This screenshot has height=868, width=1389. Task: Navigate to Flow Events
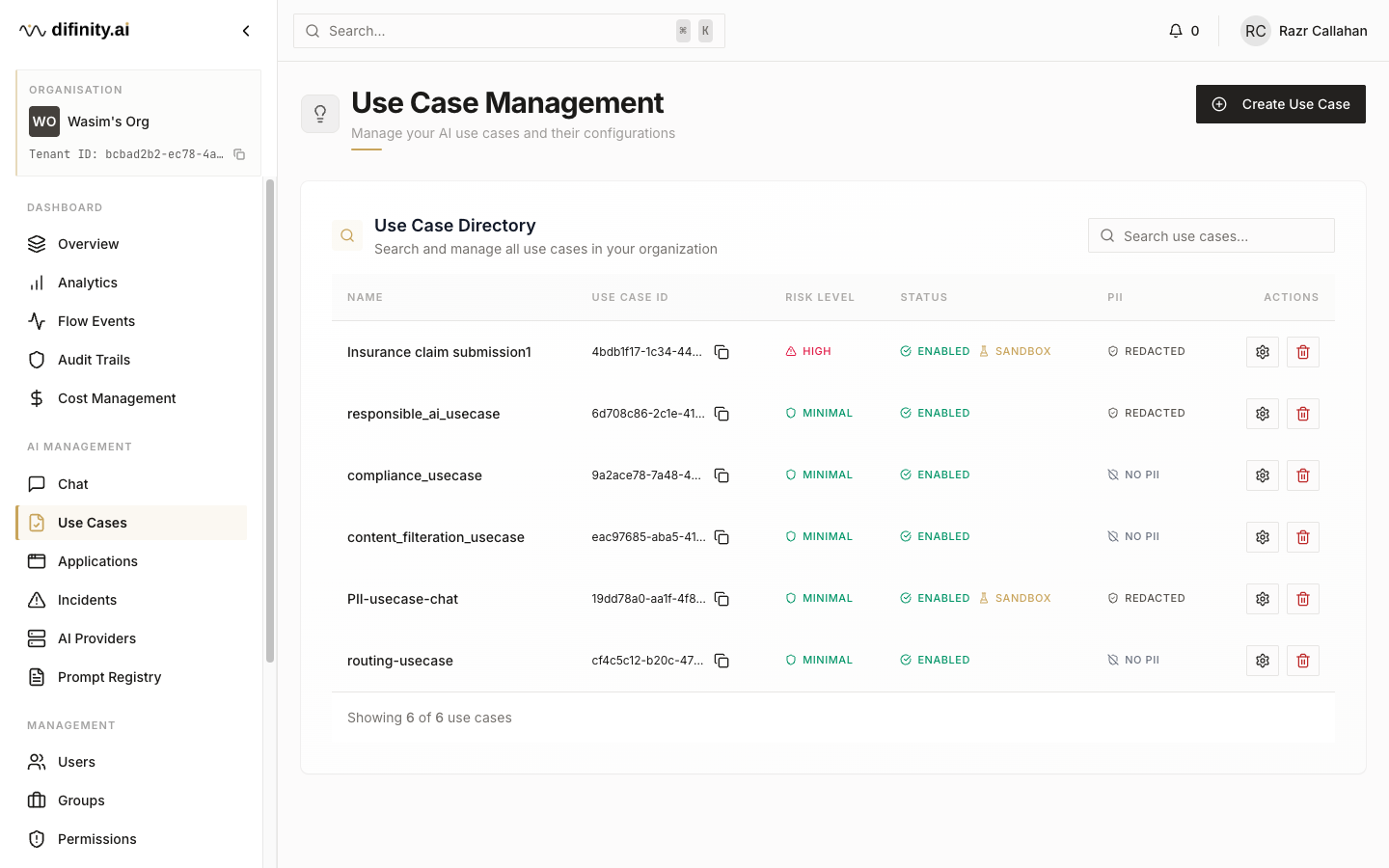tap(131, 321)
